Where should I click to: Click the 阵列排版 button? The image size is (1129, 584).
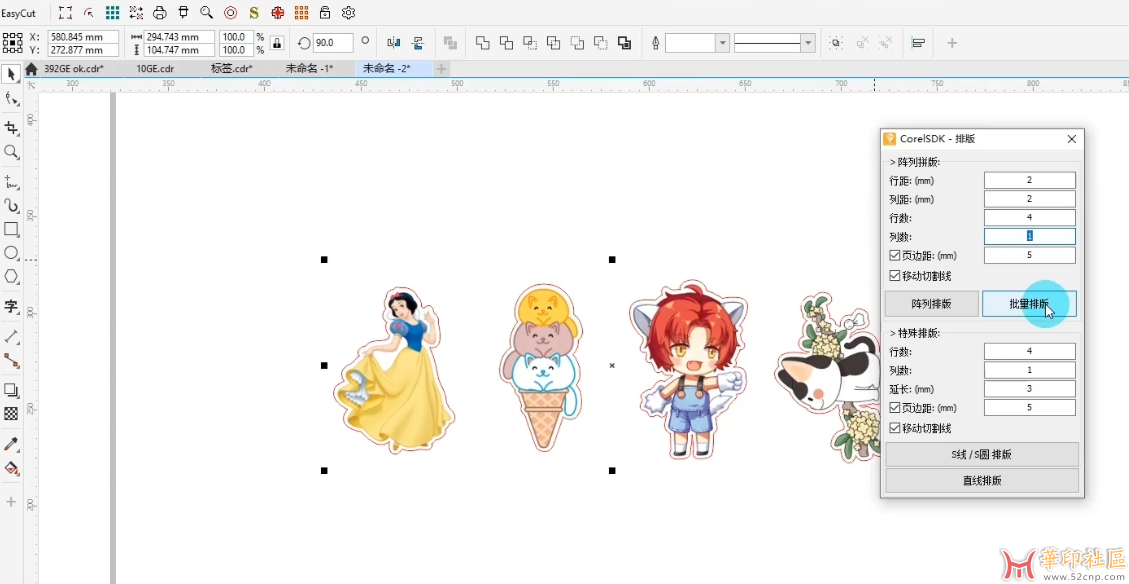[932, 304]
